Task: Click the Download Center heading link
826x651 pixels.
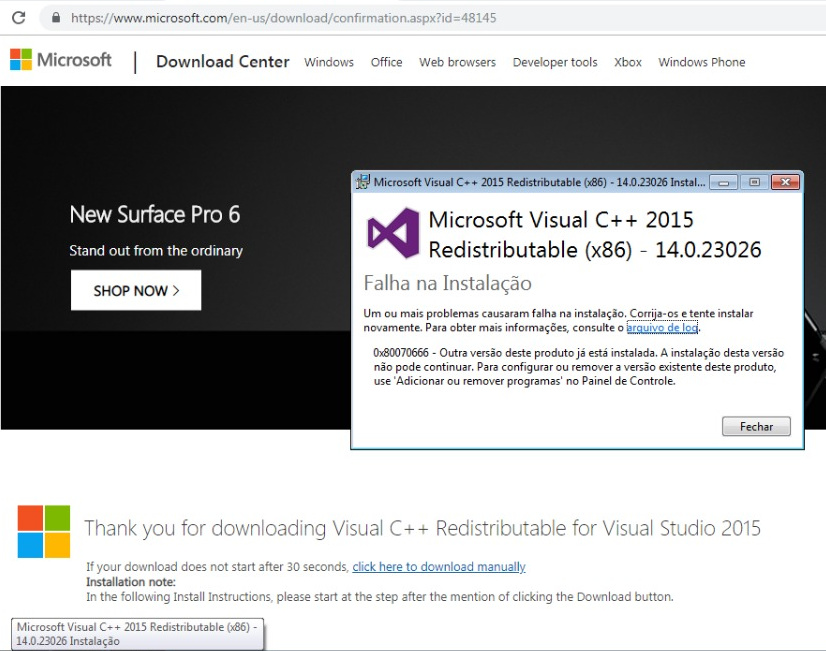Action: [222, 62]
